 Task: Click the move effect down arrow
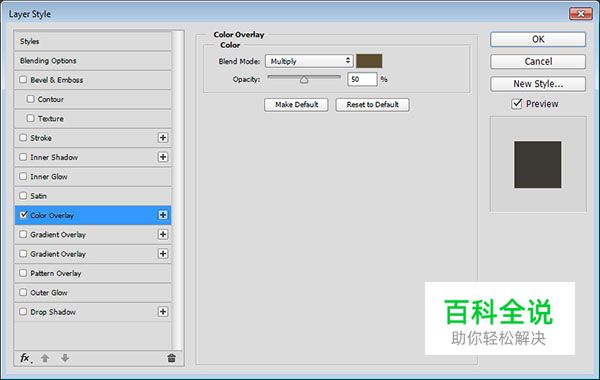coord(65,358)
